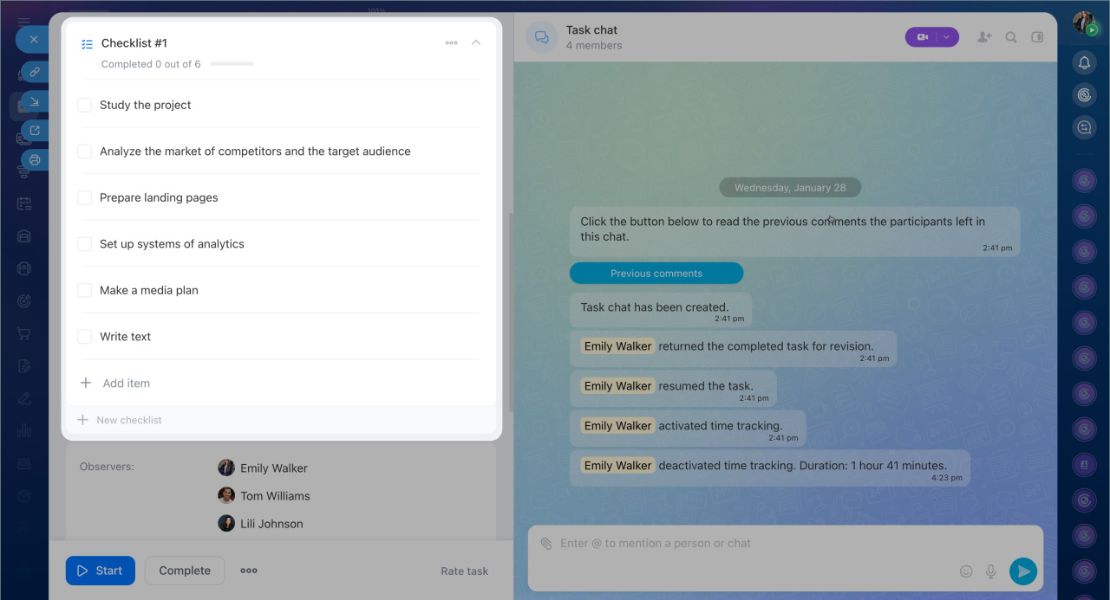Click the speech bubble icon under the bell
The image size is (1110, 600).
tap(1084, 127)
